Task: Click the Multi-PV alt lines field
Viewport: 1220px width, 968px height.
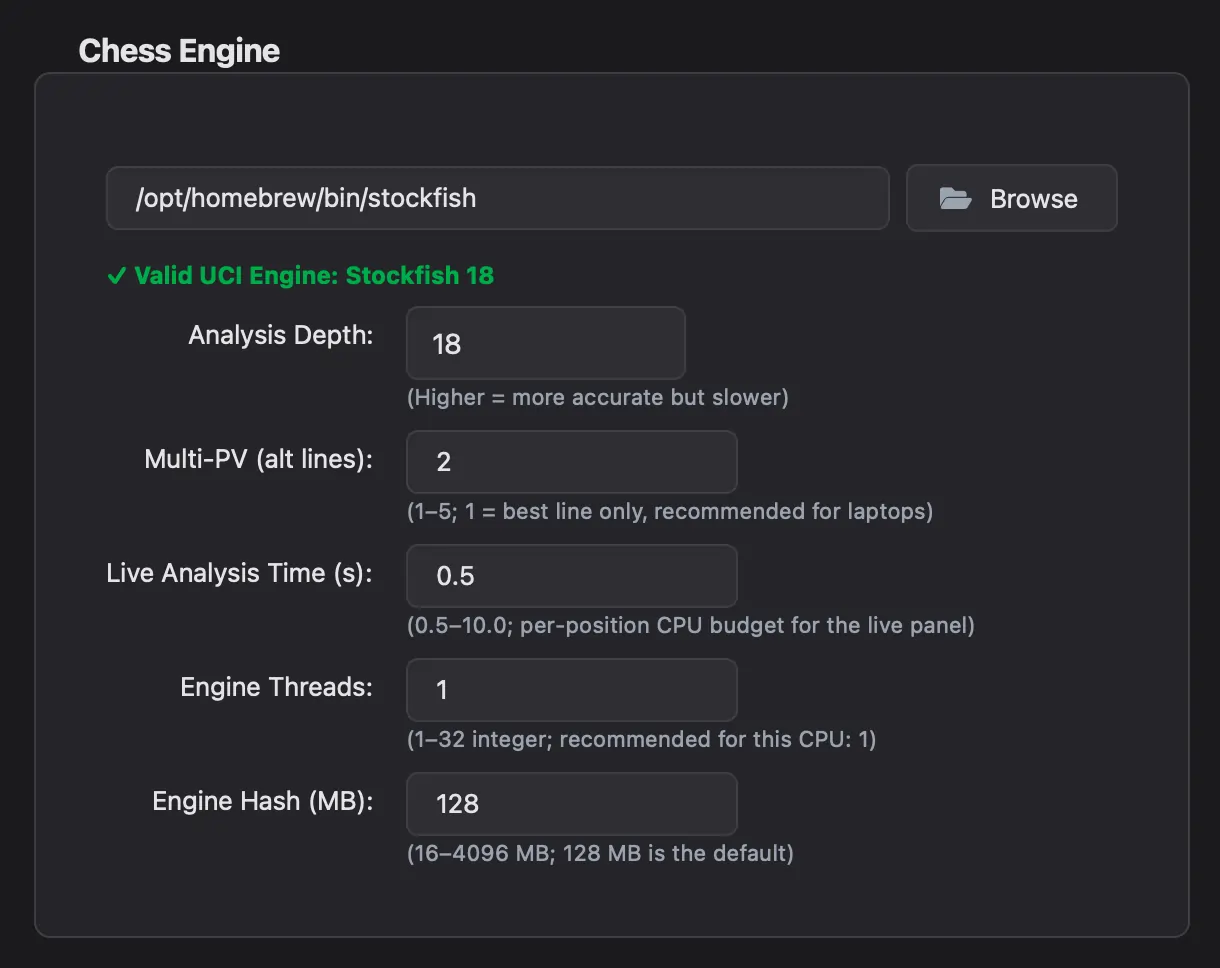Action: point(572,462)
